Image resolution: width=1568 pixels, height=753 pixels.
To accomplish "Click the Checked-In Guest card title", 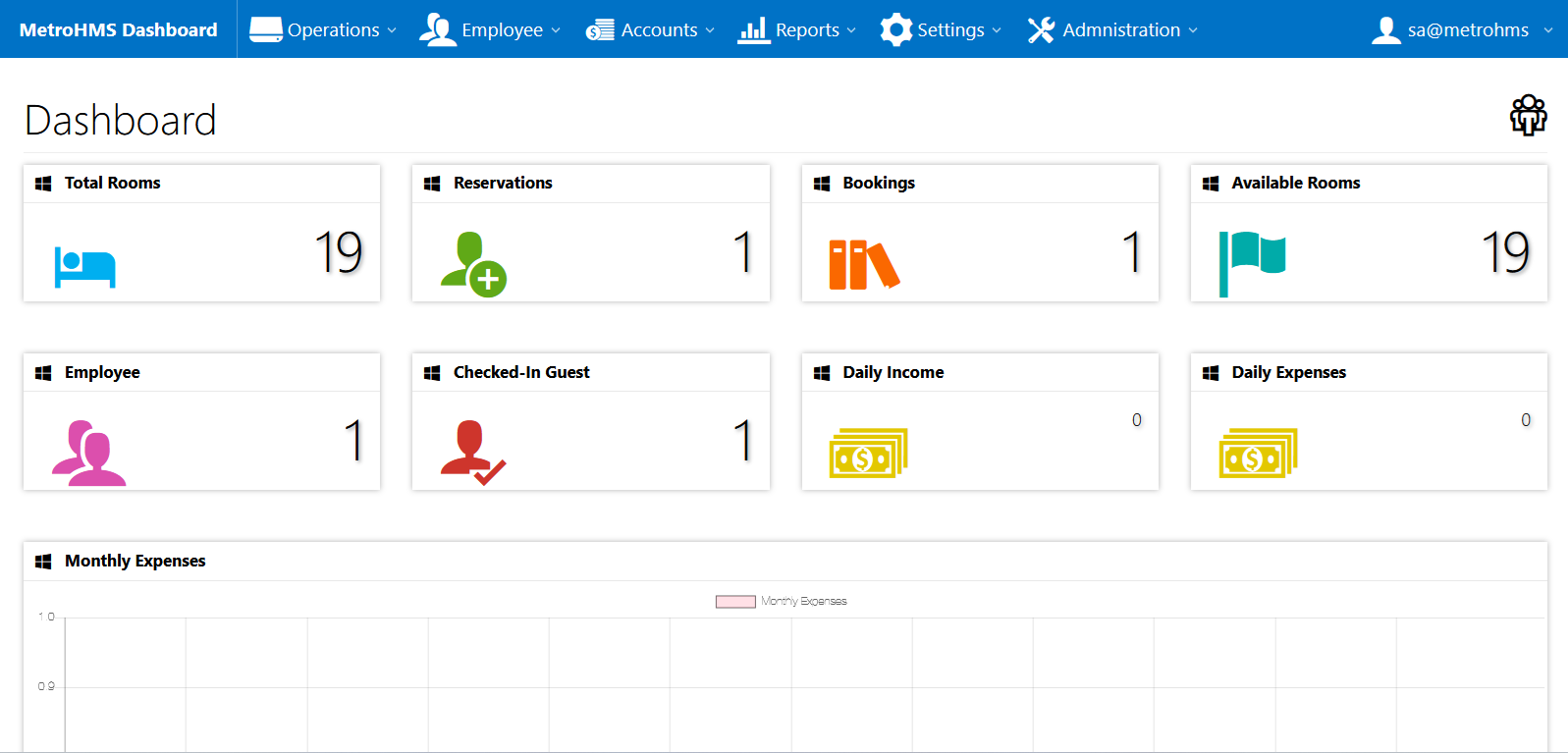I will (x=521, y=372).
